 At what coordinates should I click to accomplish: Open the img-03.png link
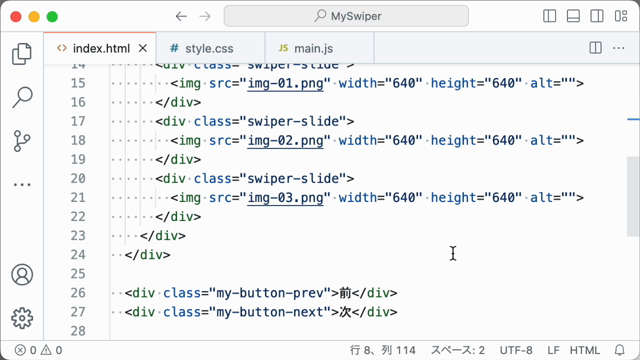[285, 198]
